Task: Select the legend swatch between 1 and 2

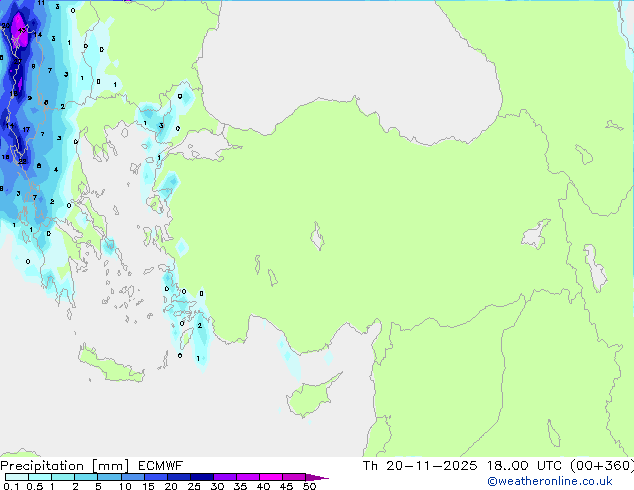Action: pyautogui.click(x=63, y=477)
